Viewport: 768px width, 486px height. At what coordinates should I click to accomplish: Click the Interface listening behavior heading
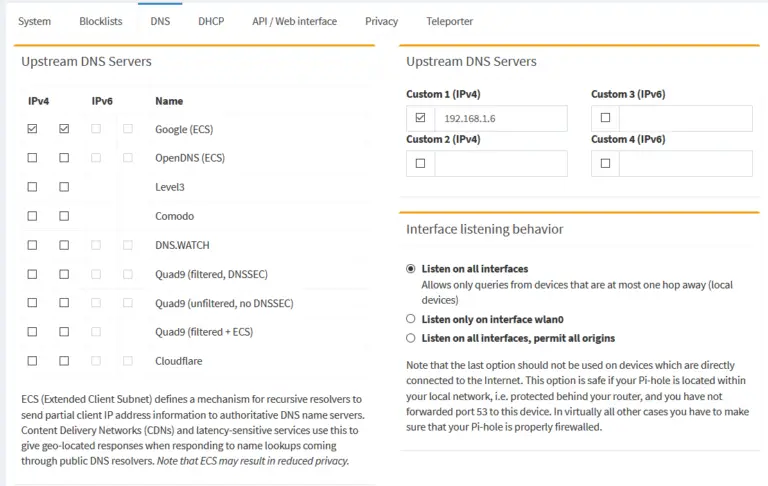[x=484, y=229]
